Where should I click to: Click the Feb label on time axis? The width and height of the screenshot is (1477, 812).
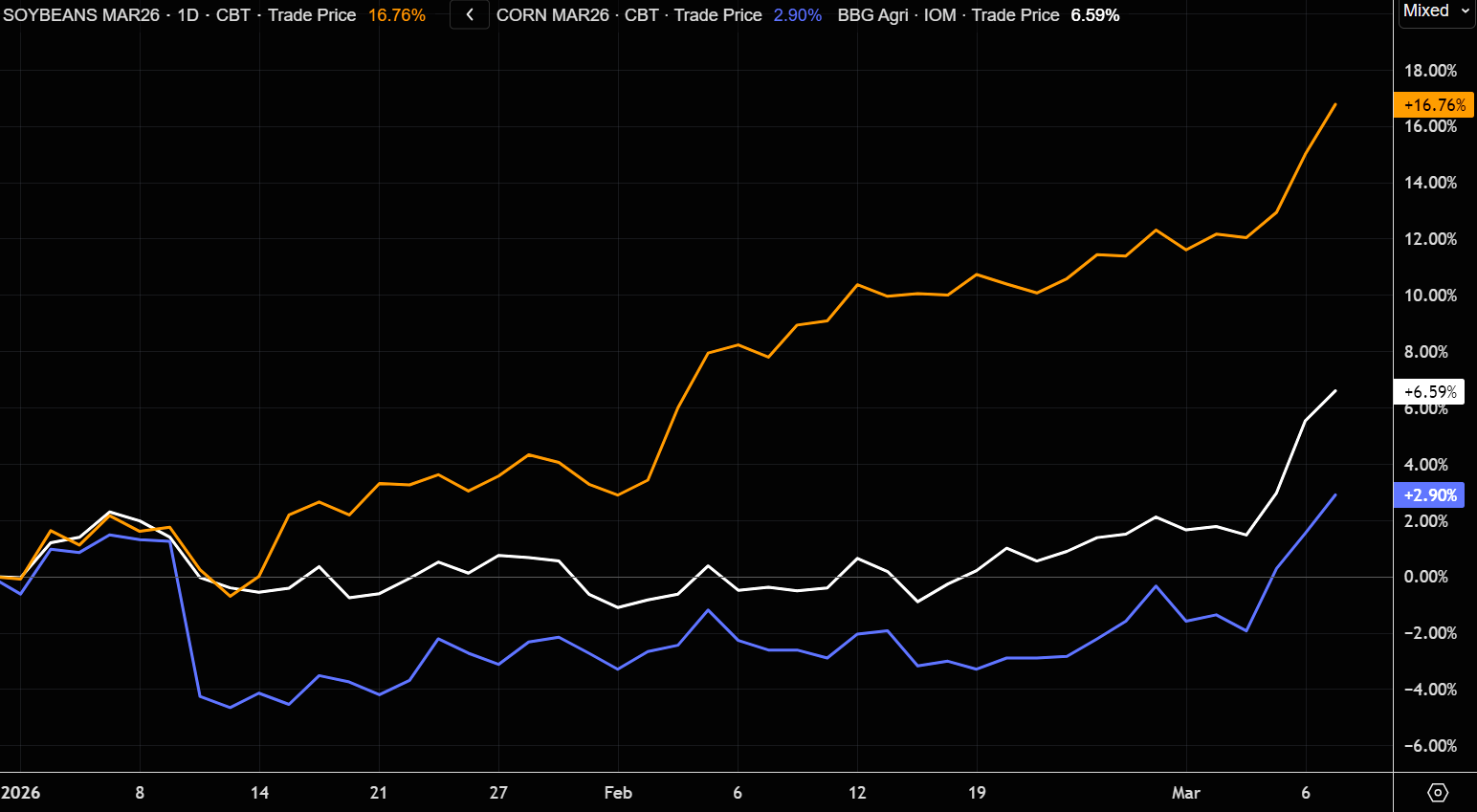(x=618, y=793)
